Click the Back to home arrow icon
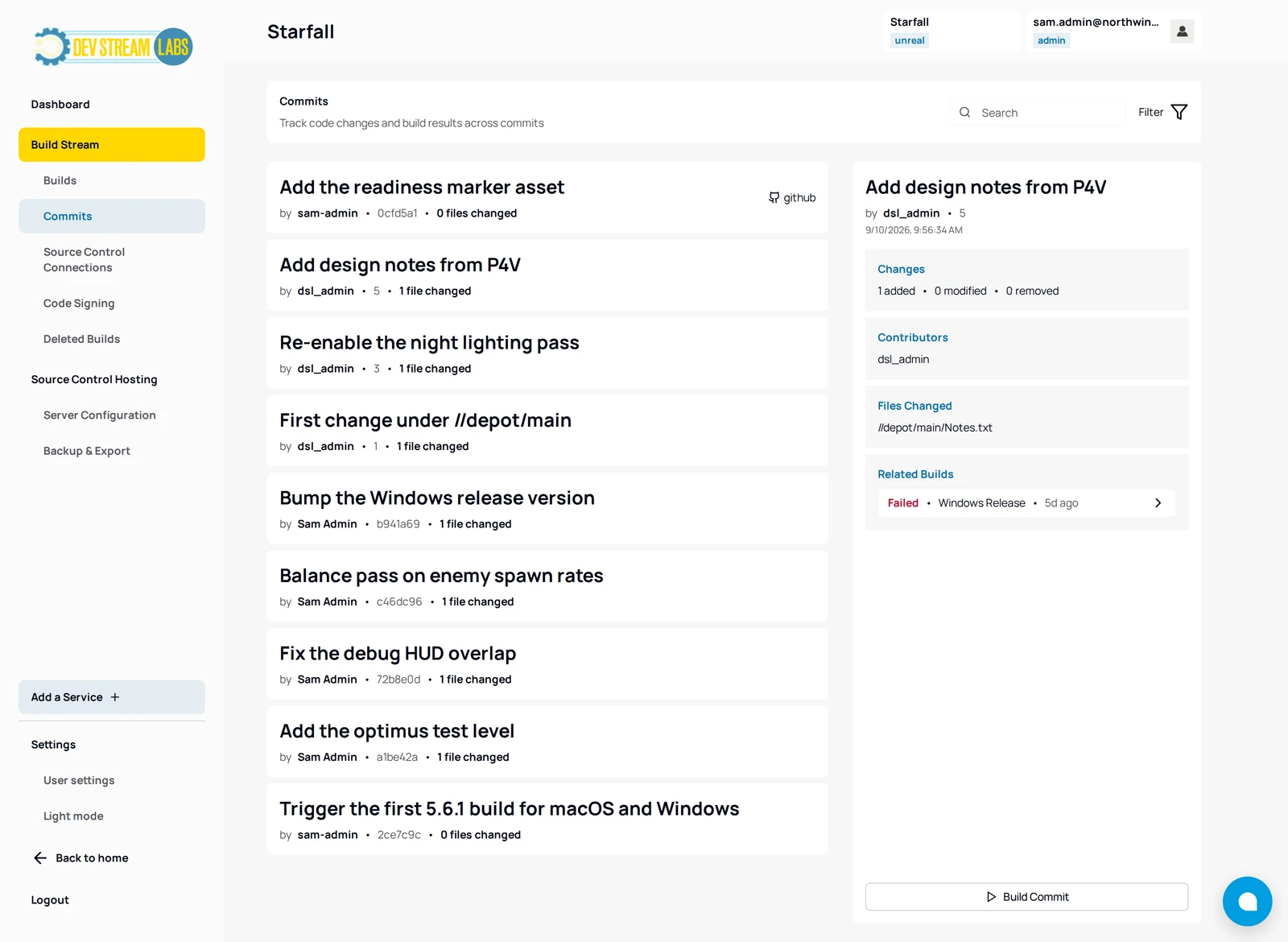The height and width of the screenshot is (942, 1288). pyautogui.click(x=40, y=857)
